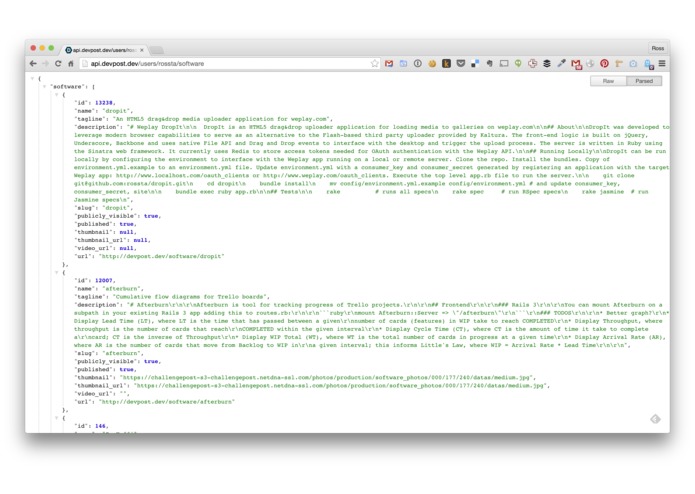Collapse the "software" array

pyautogui.click(x=44, y=86)
